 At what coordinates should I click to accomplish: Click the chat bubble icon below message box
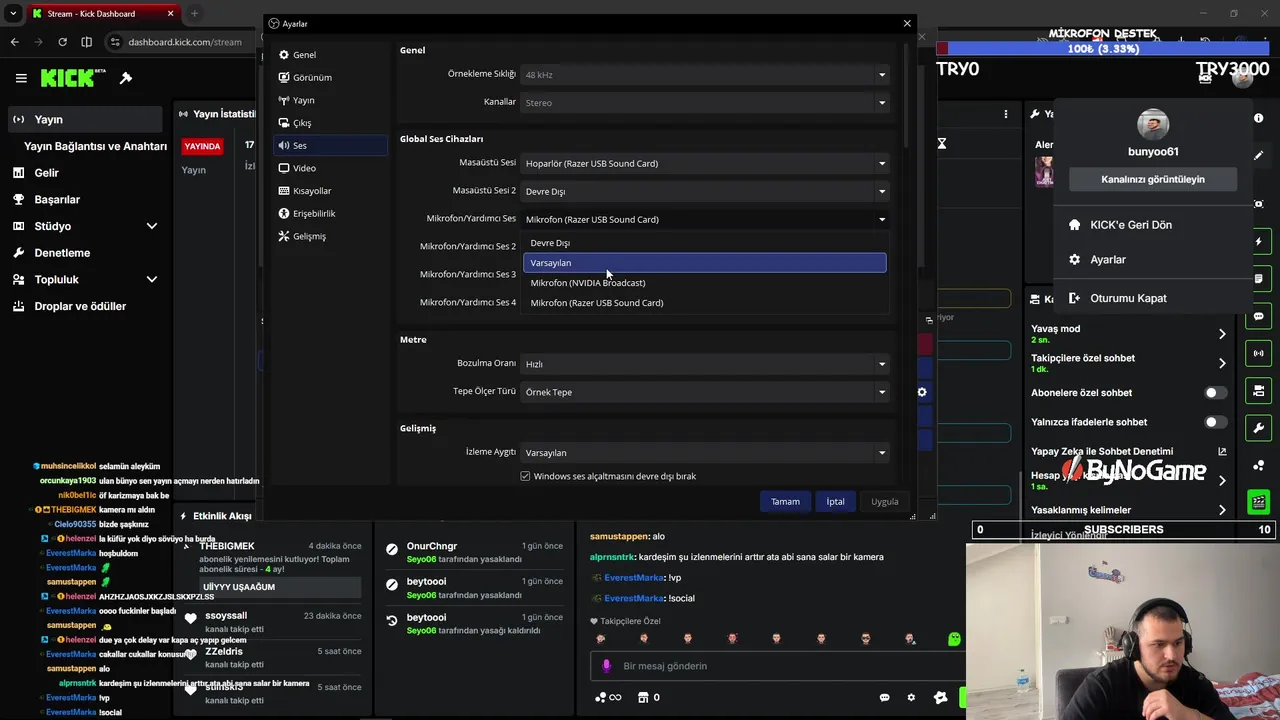pos(885,698)
